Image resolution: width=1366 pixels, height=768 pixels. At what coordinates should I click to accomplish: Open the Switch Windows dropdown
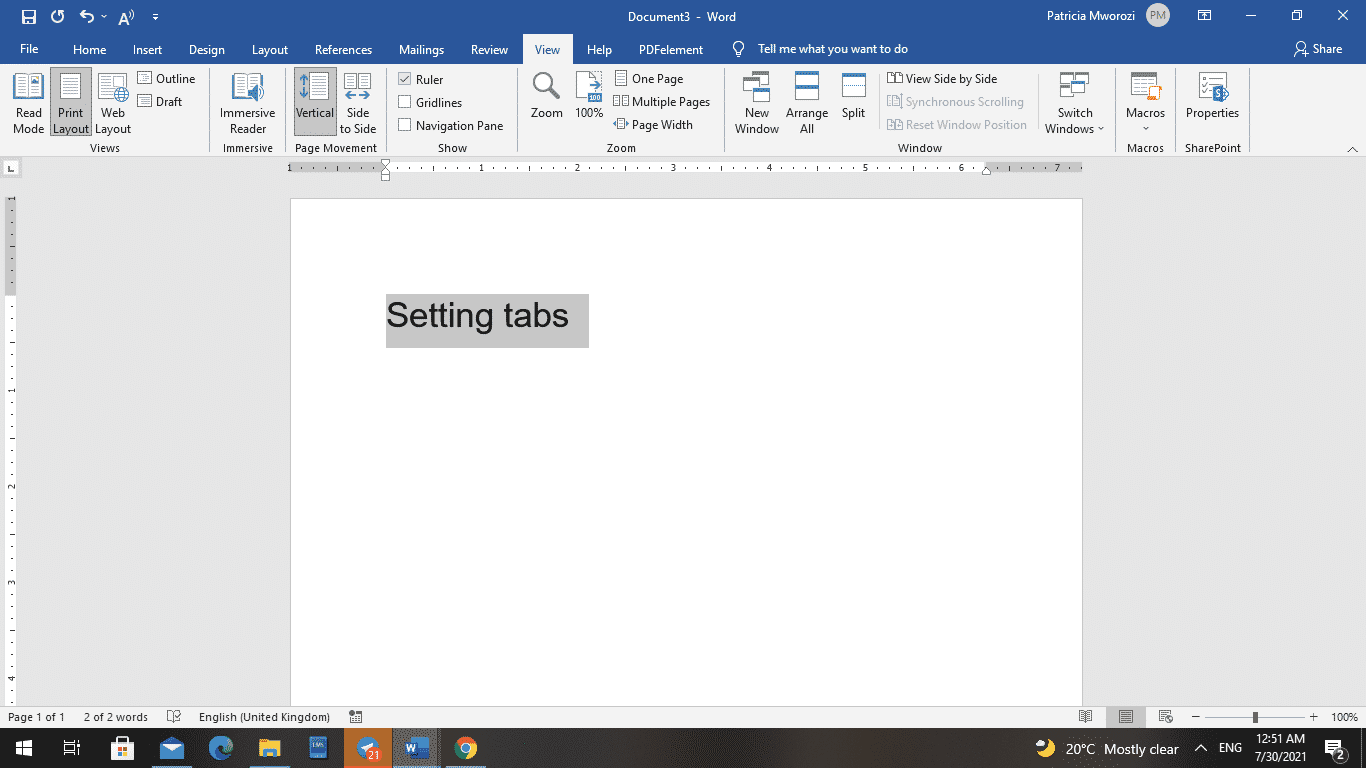tap(1074, 101)
